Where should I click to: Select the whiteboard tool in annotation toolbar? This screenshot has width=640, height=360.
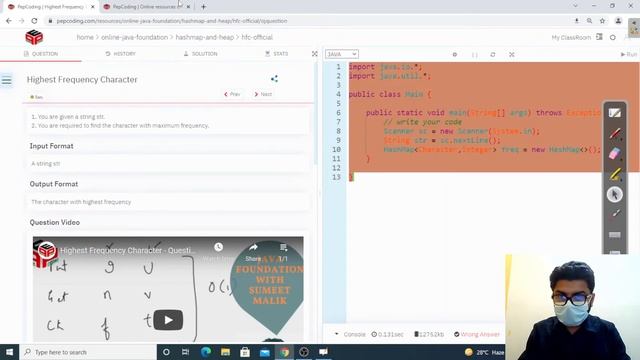[x=615, y=113]
